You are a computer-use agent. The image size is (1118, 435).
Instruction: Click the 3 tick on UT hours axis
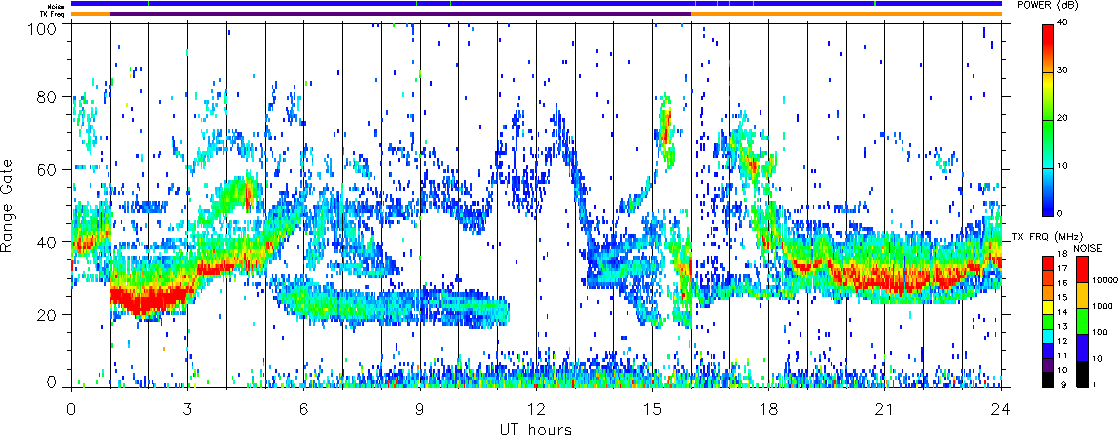(188, 409)
